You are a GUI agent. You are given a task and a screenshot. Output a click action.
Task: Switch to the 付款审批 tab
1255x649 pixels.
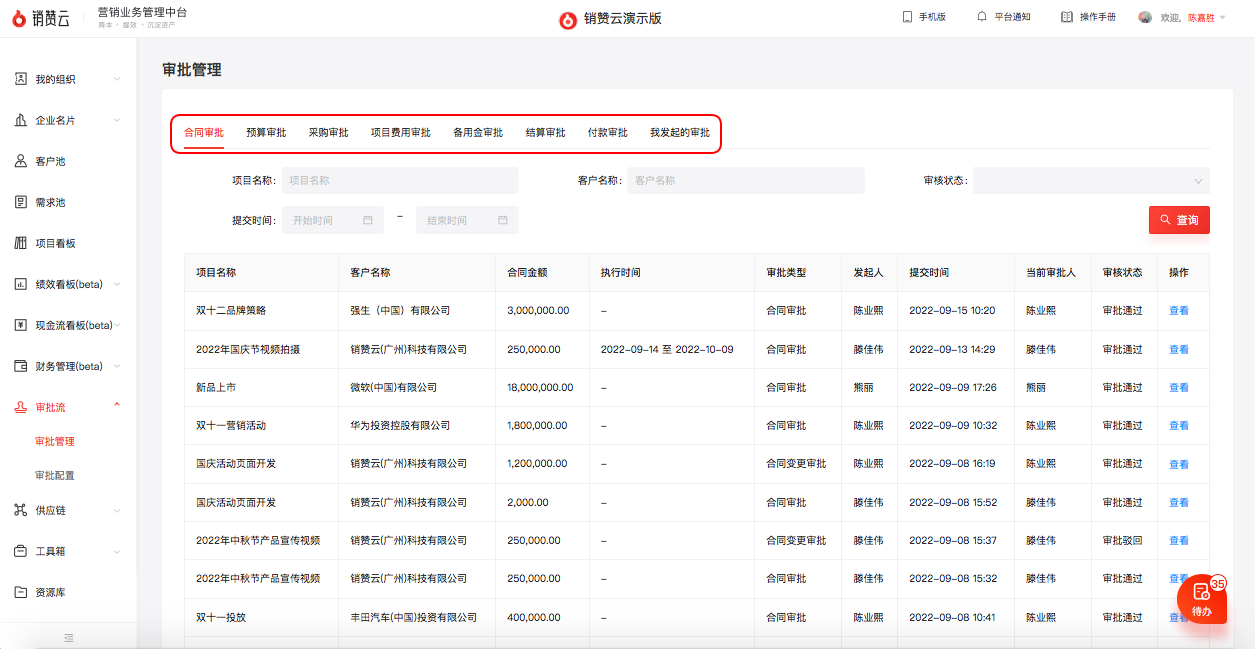tap(607, 133)
